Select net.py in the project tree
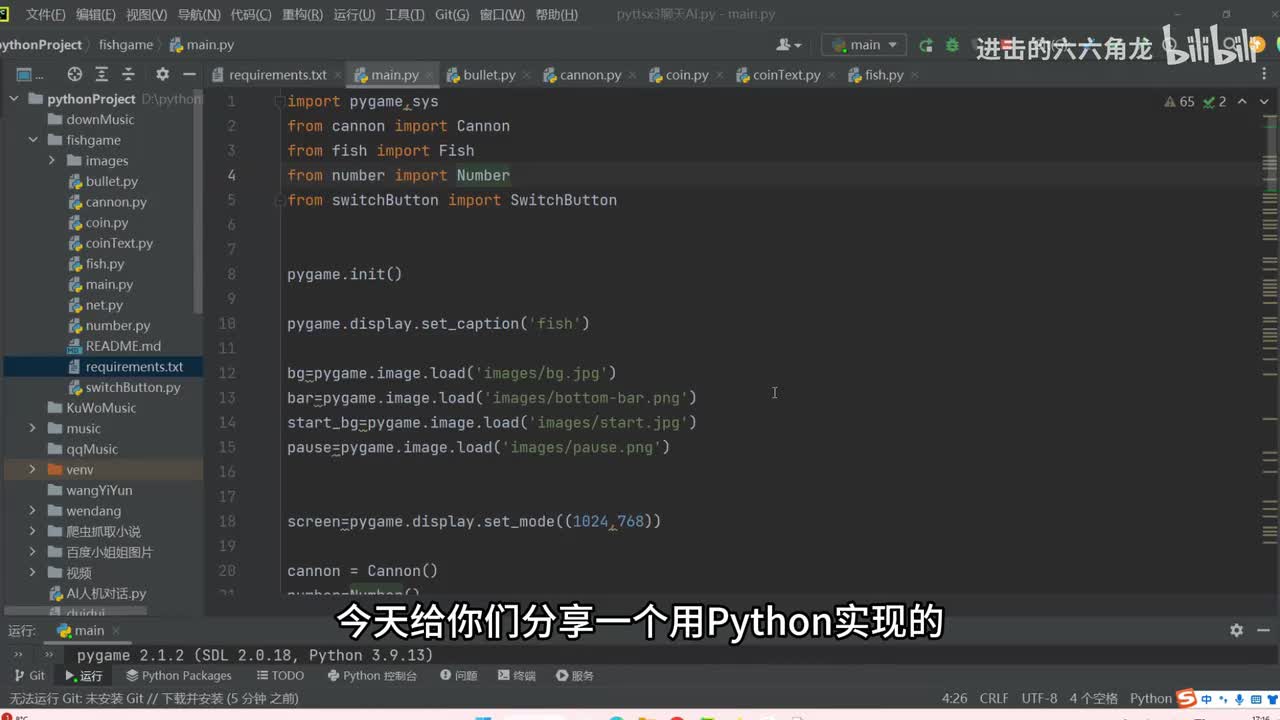 [x=104, y=305]
